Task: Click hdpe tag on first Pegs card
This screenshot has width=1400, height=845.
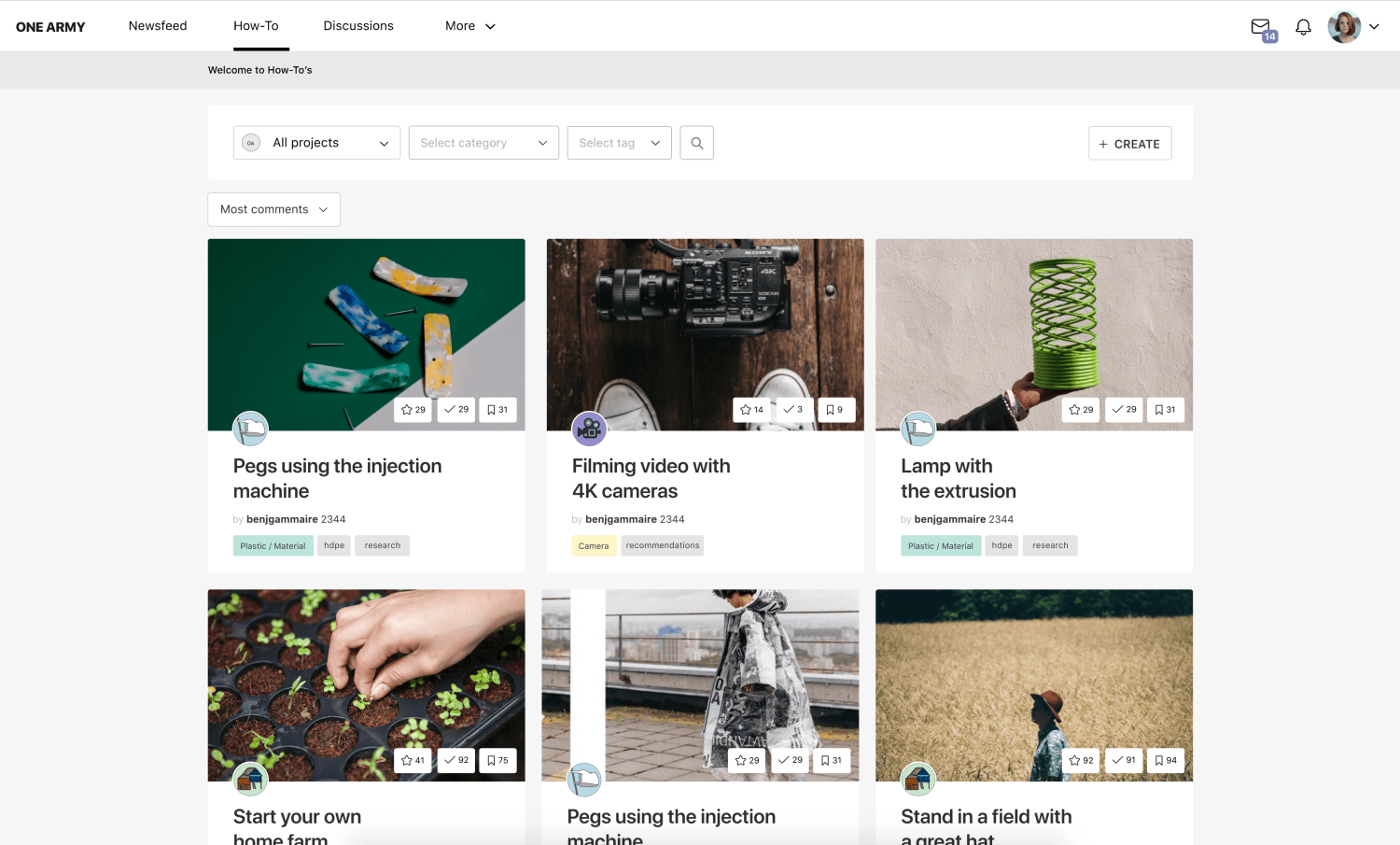Action: coord(334,545)
